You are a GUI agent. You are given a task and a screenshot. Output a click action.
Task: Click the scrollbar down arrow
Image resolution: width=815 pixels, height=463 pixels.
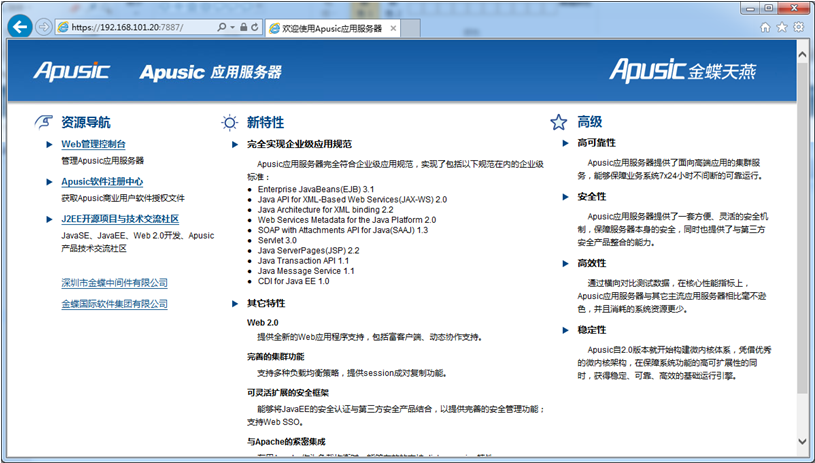click(803, 441)
